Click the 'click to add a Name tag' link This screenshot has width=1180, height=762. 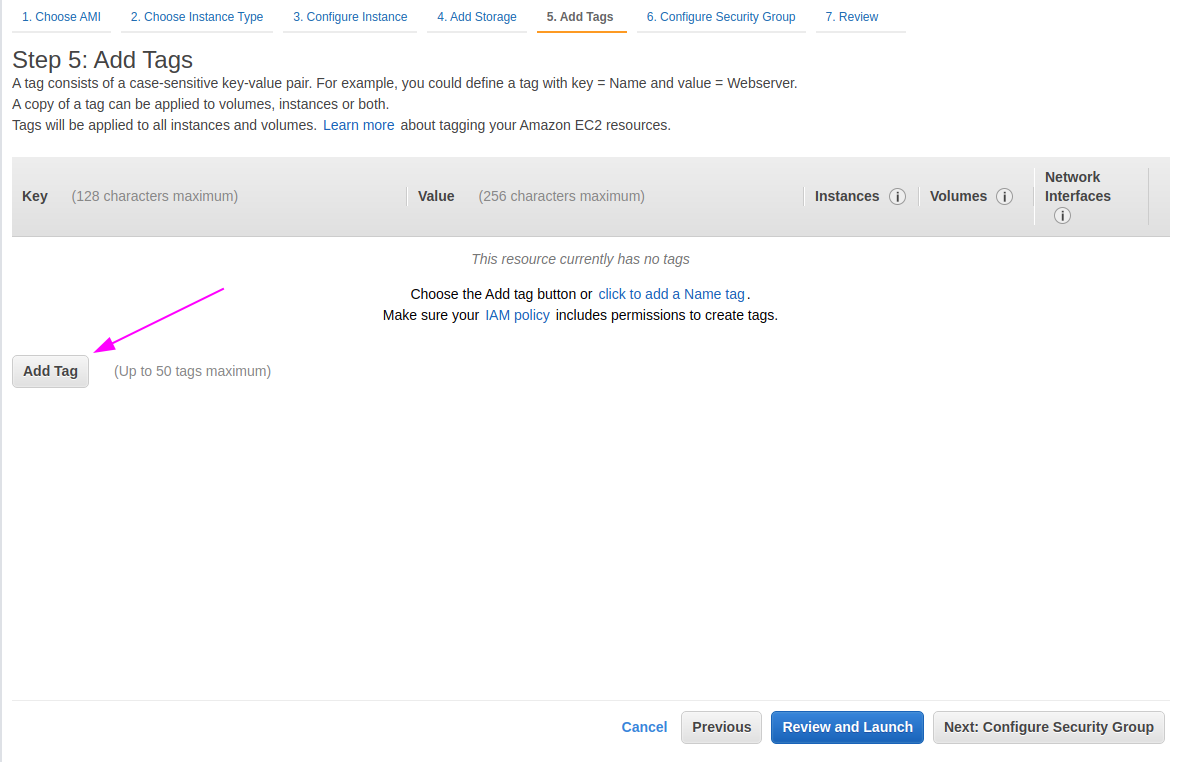click(671, 294)
